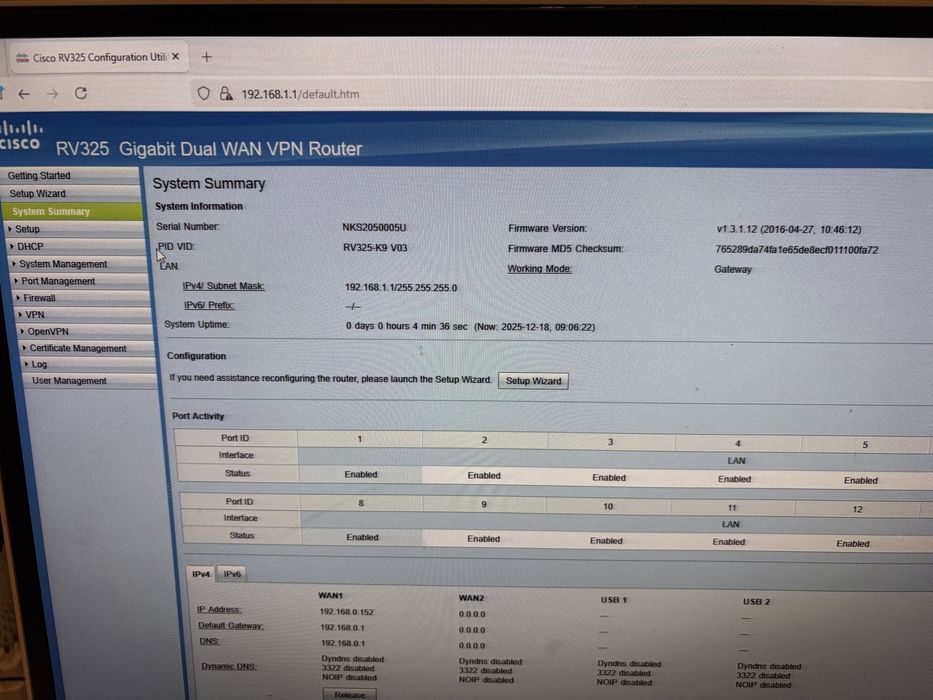The height and width of the screenshot is (700, 933).
Task: Click port 3 Enabled status cell
Action: (609, 477)
